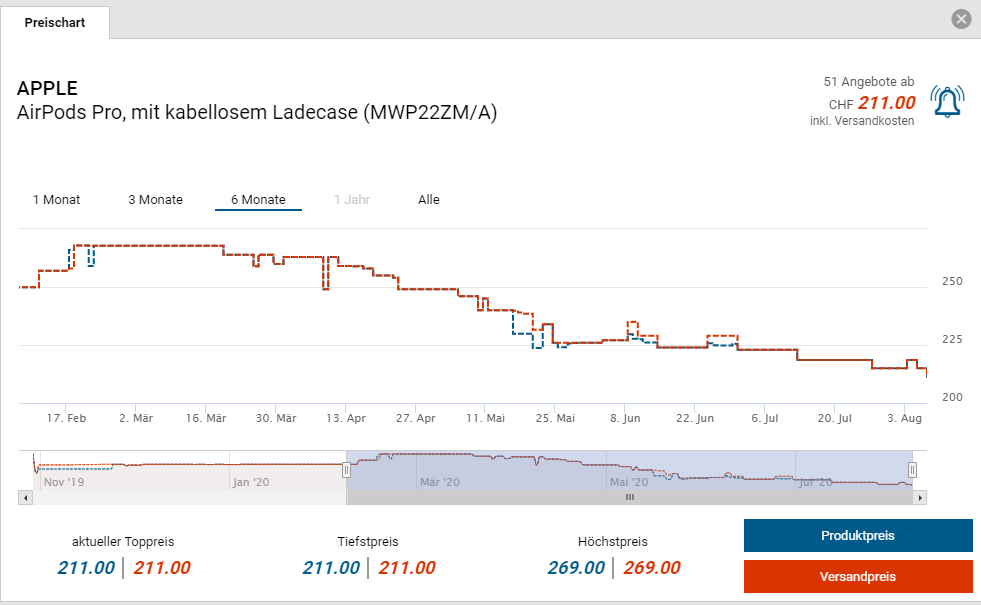Click red 211.00 under aktueller Toppreis
This screenshot has height=605, width=981.
pos(161,567)
